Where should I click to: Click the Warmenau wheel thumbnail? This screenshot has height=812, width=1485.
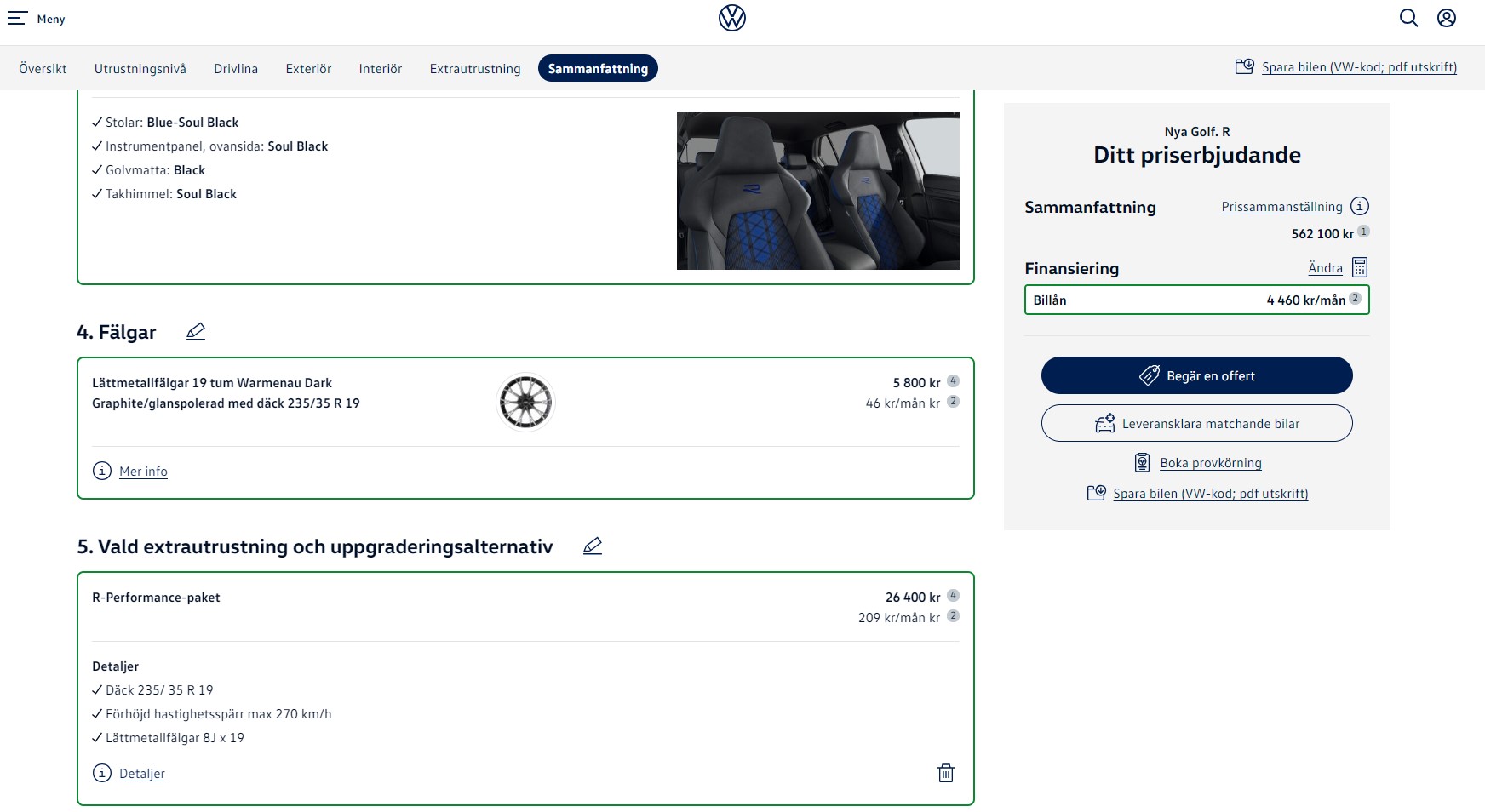pyautogui.click(x=525, y=402)
